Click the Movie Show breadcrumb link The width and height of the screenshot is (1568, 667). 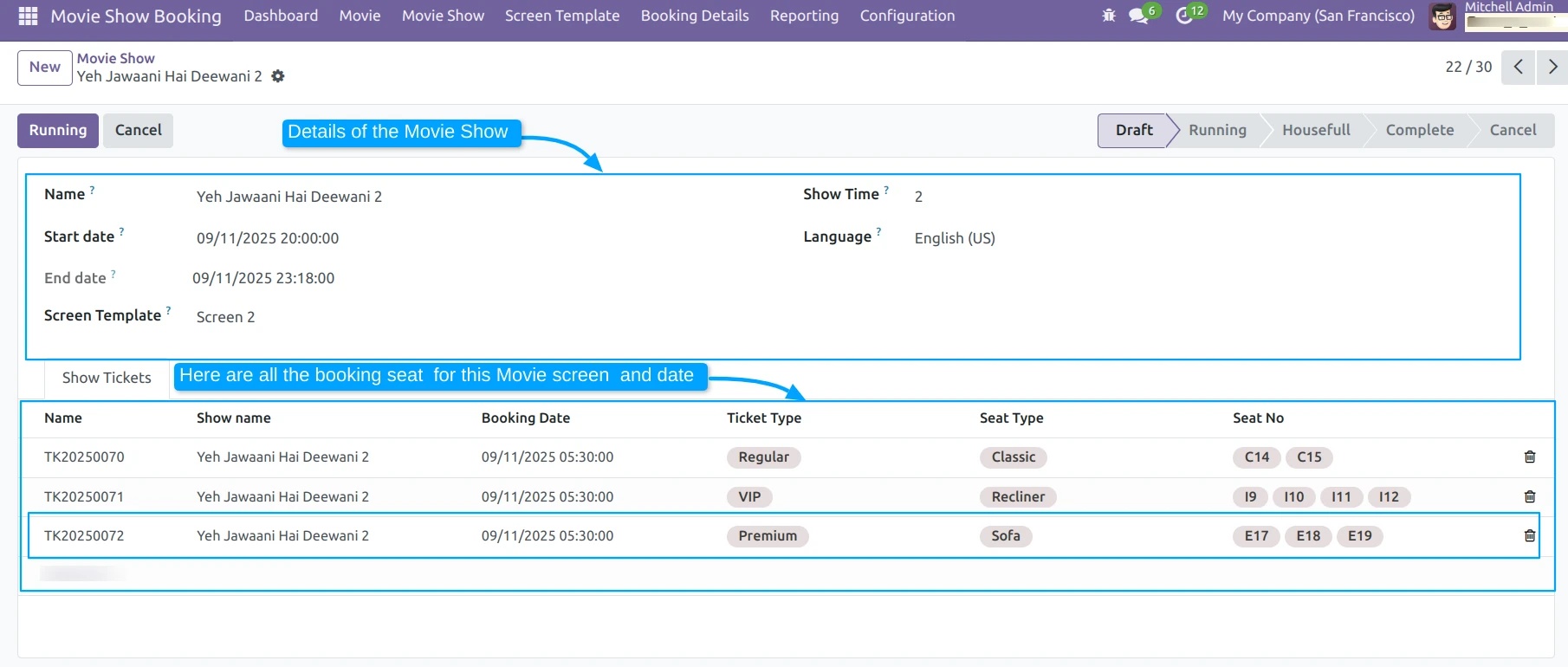pos(116,58)
